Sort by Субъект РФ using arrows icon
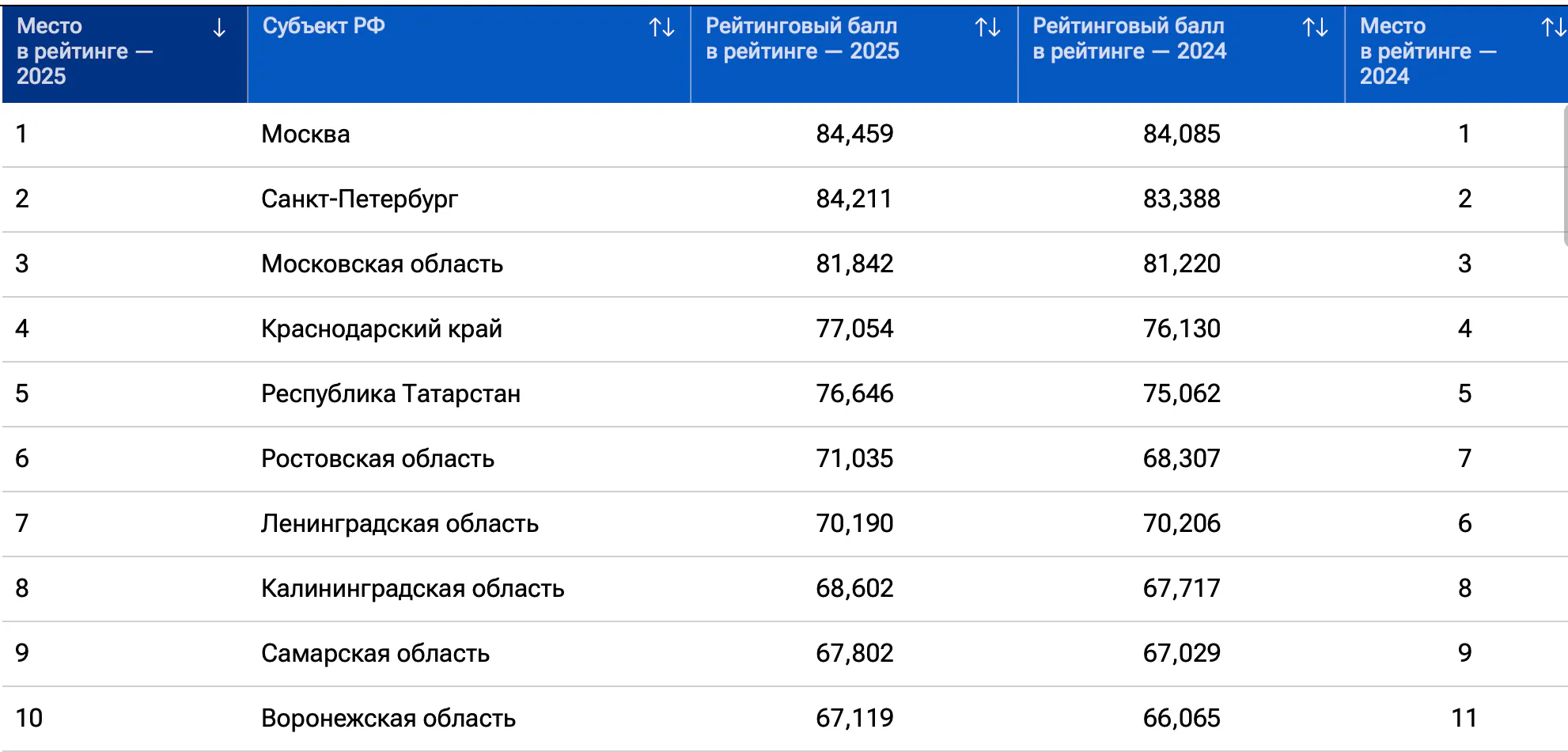This screenshot has height=752, width=1568. point(661,28)
